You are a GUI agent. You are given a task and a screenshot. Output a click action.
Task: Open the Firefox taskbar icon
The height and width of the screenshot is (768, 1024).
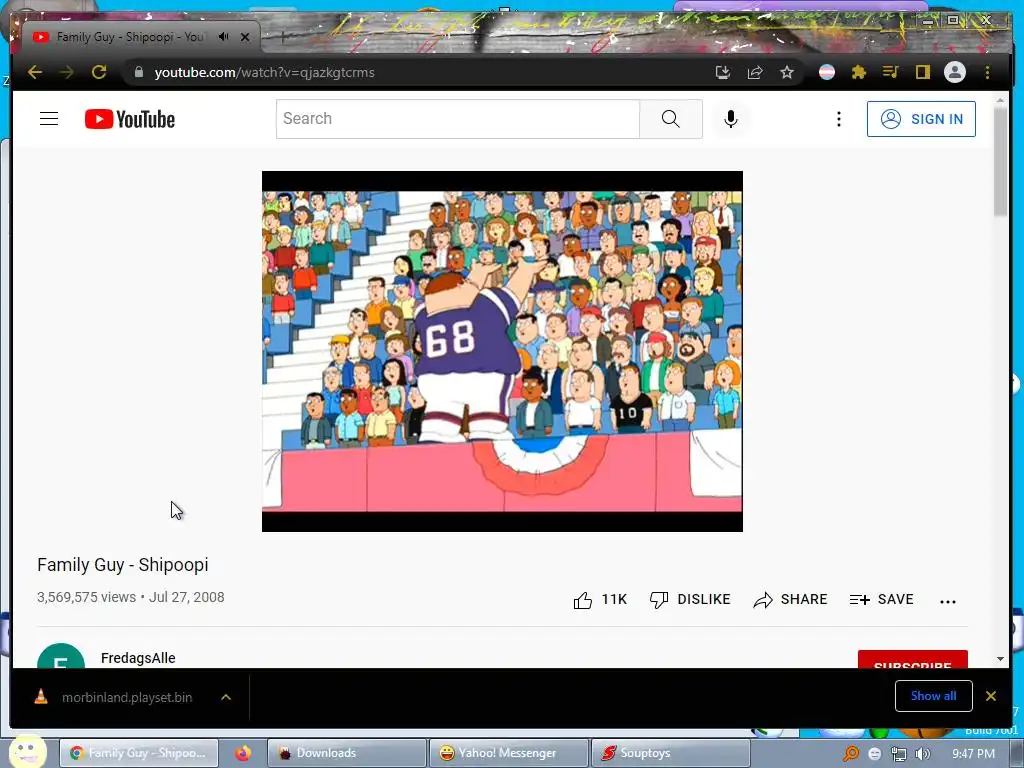pos(243,753)
